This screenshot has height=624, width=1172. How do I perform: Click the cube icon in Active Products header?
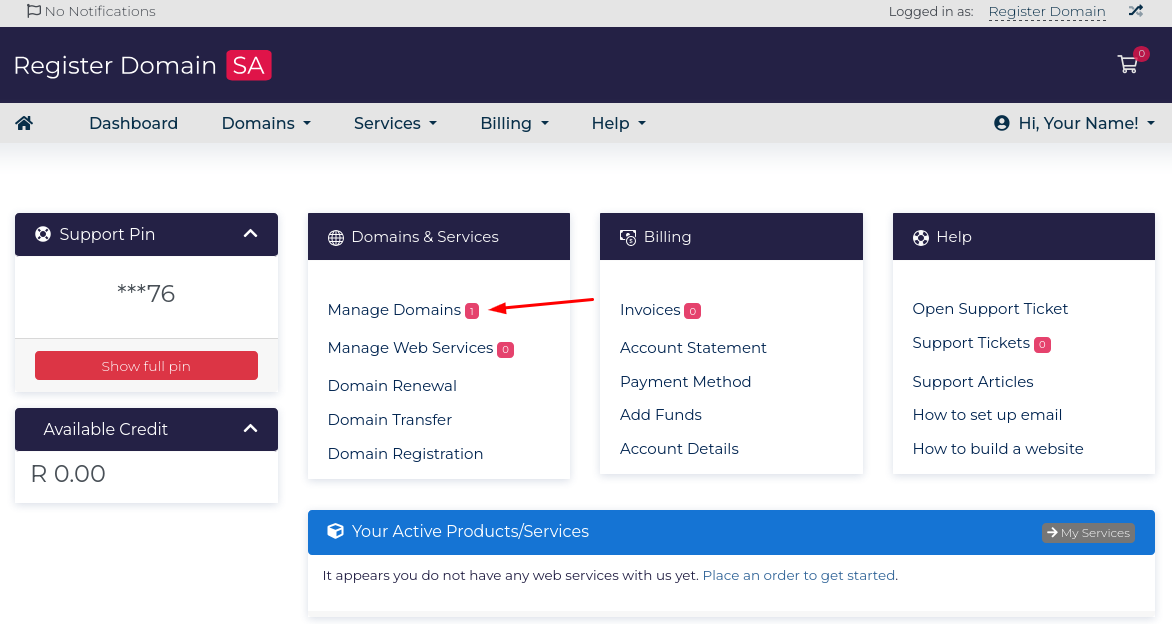(336, 532)
